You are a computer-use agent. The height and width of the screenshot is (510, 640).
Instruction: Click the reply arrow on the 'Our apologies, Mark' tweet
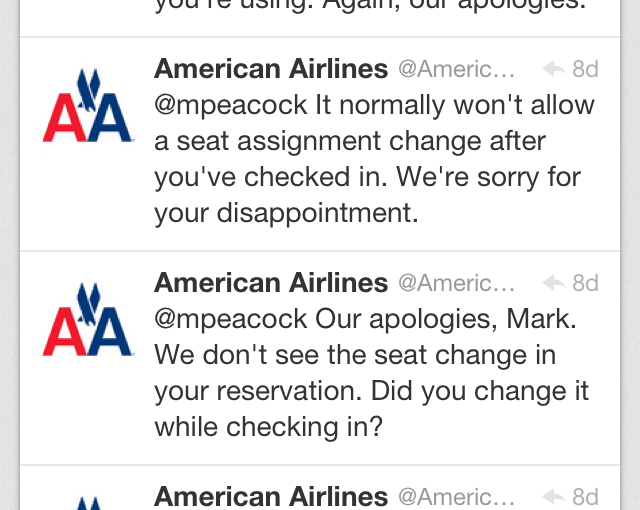coord(553,283)
